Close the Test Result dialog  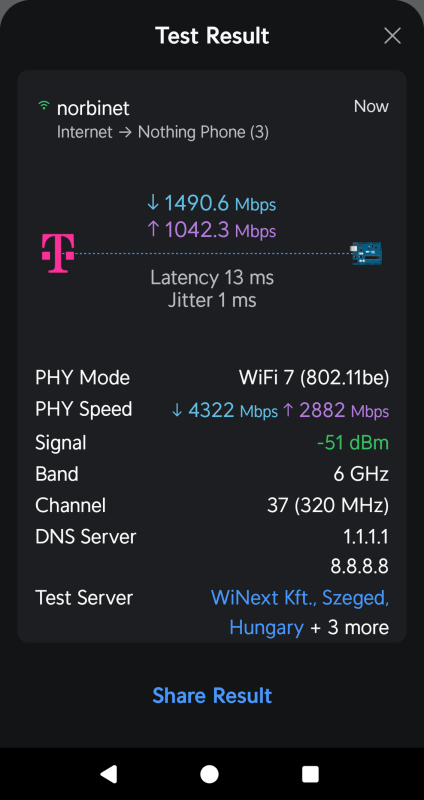tap(392, 36)
